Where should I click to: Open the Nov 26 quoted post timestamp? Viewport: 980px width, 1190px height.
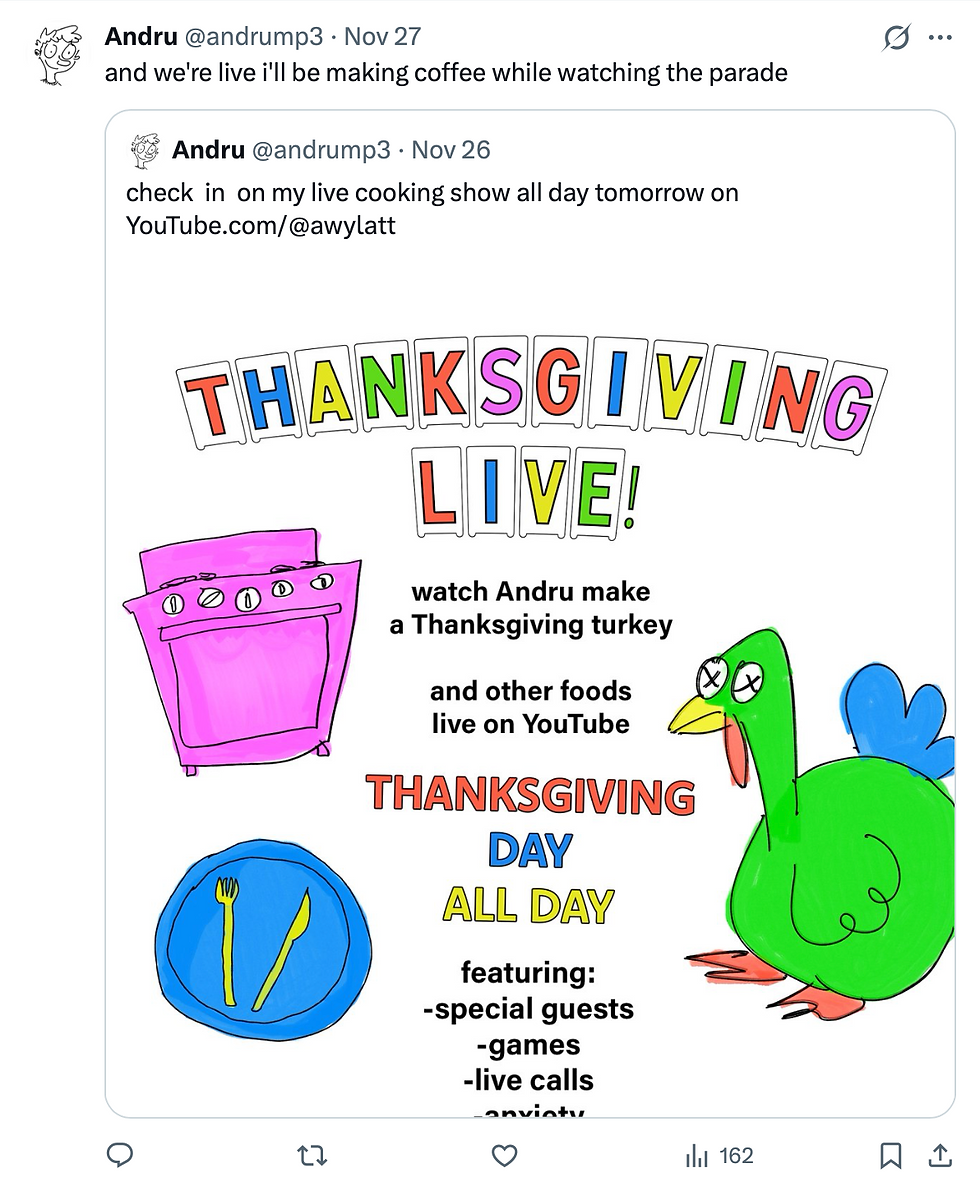click(451, 150)
